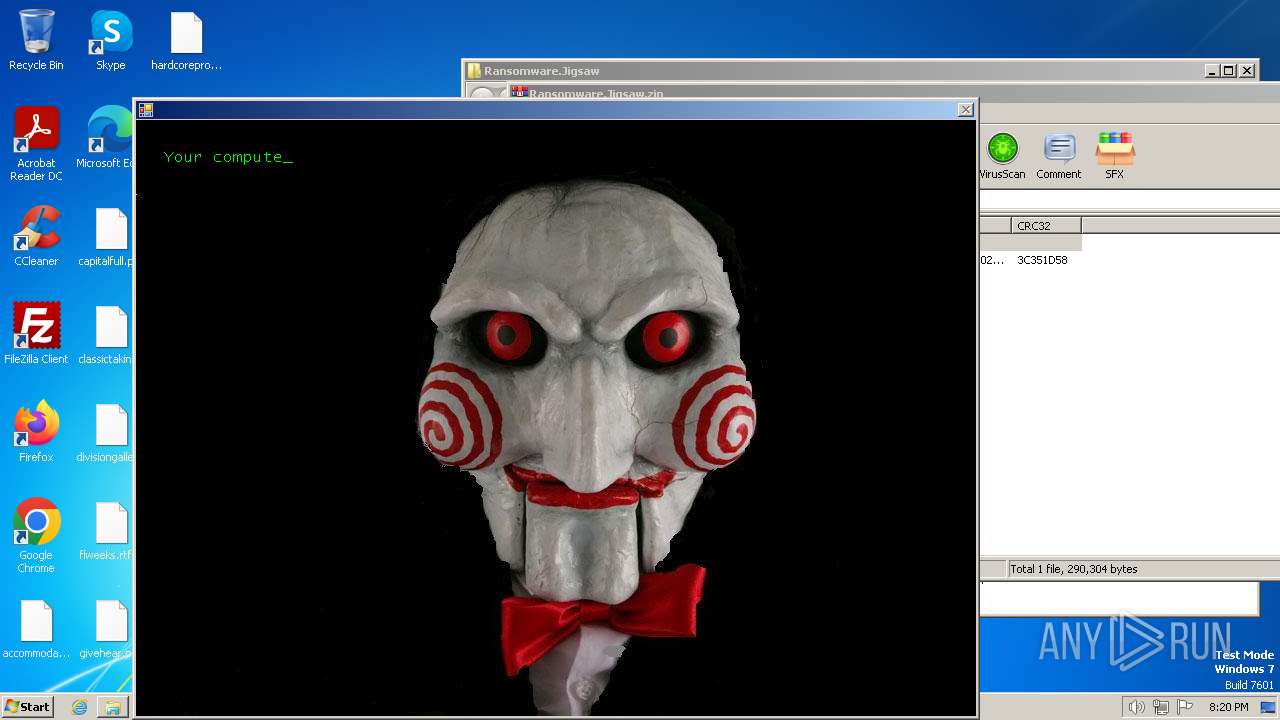This screenshot has width=1280, height=720.
Task: Launch FileZilla Client shortcut
Action: pos(36,333)
